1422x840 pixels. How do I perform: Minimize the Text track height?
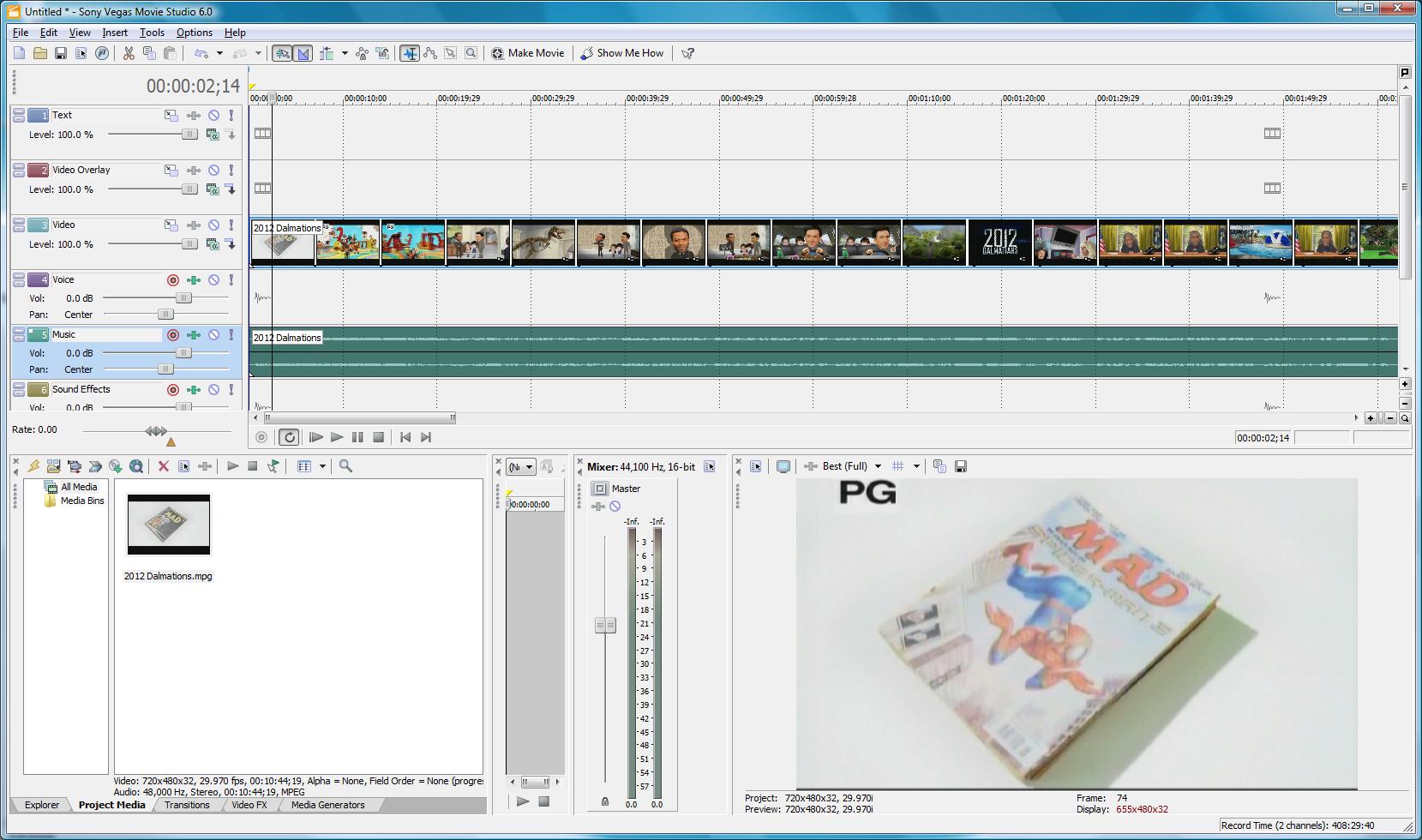(x=19, y=111)
